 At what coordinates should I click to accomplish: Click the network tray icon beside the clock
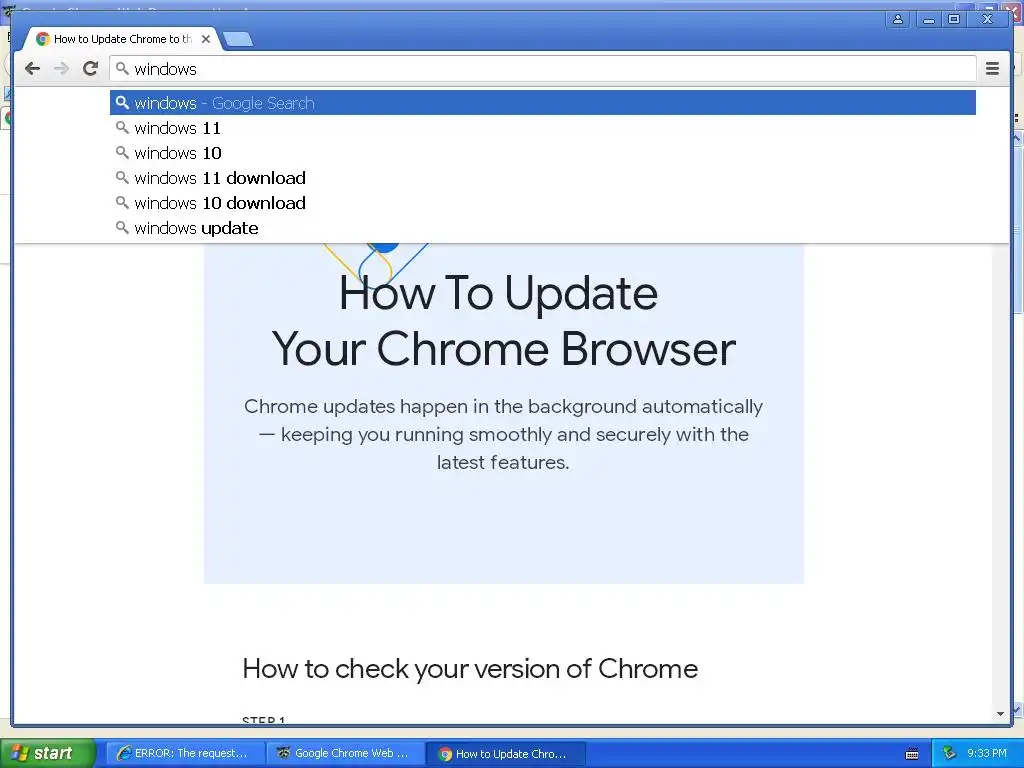tap(949, 754)
